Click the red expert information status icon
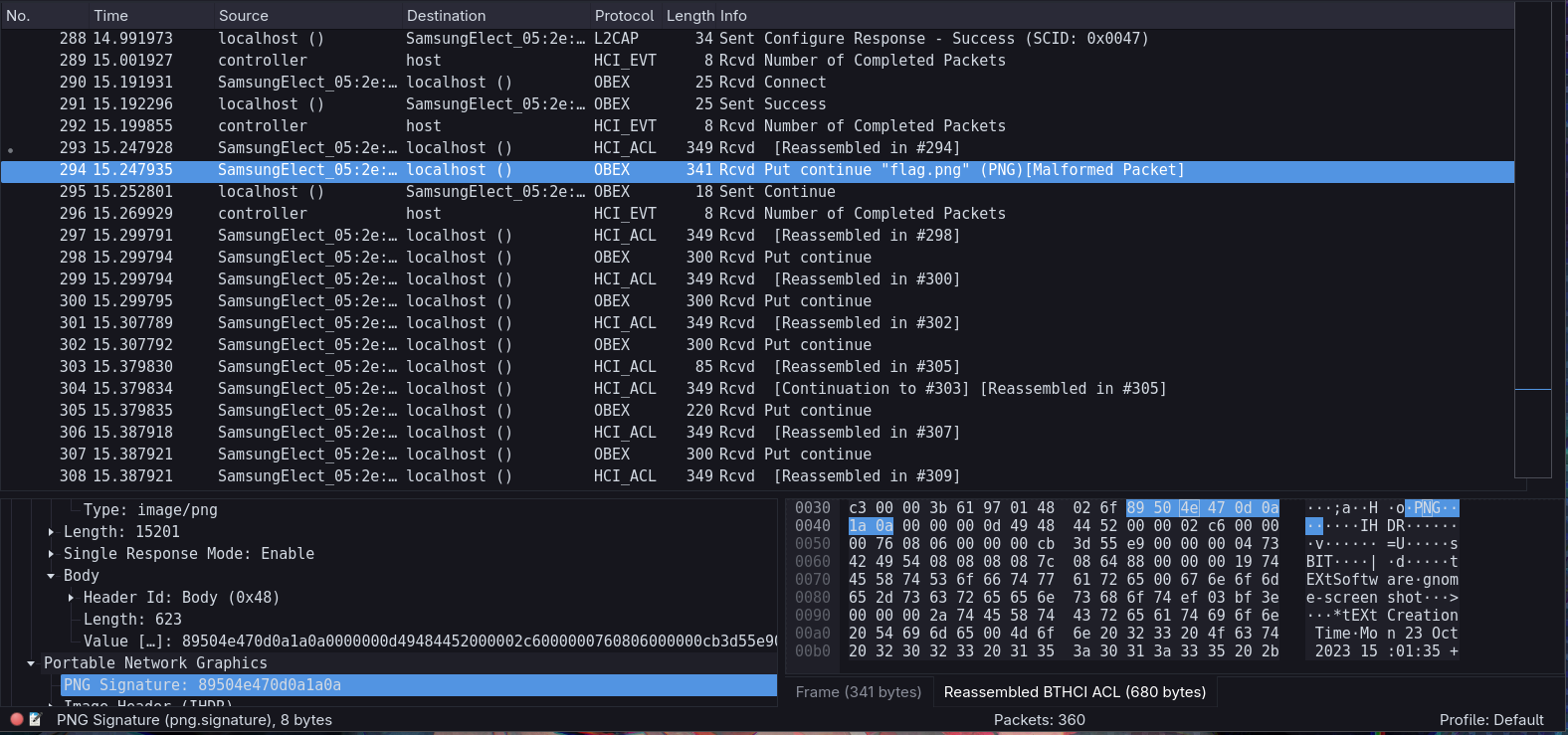Image resolution: width=1568 pixels, height=735 pixels. [x=16, y=719]
